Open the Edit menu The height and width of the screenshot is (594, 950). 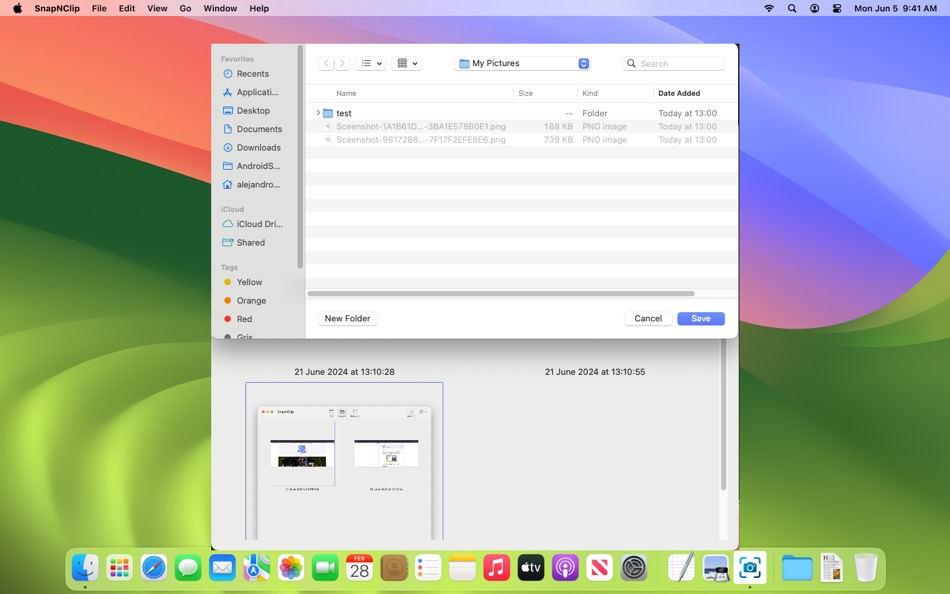[x=127, y=8]
